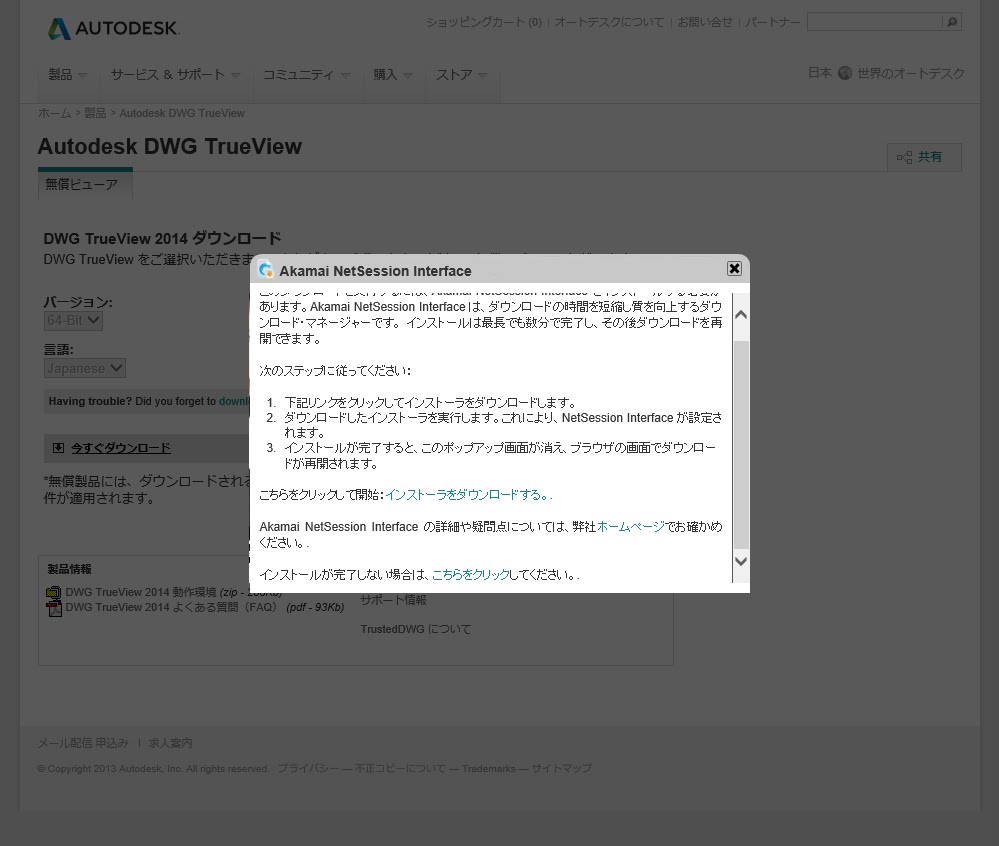Click the zip file icon for 動作環境
Viewport: 999px width, 846px height.
[54, 592]
